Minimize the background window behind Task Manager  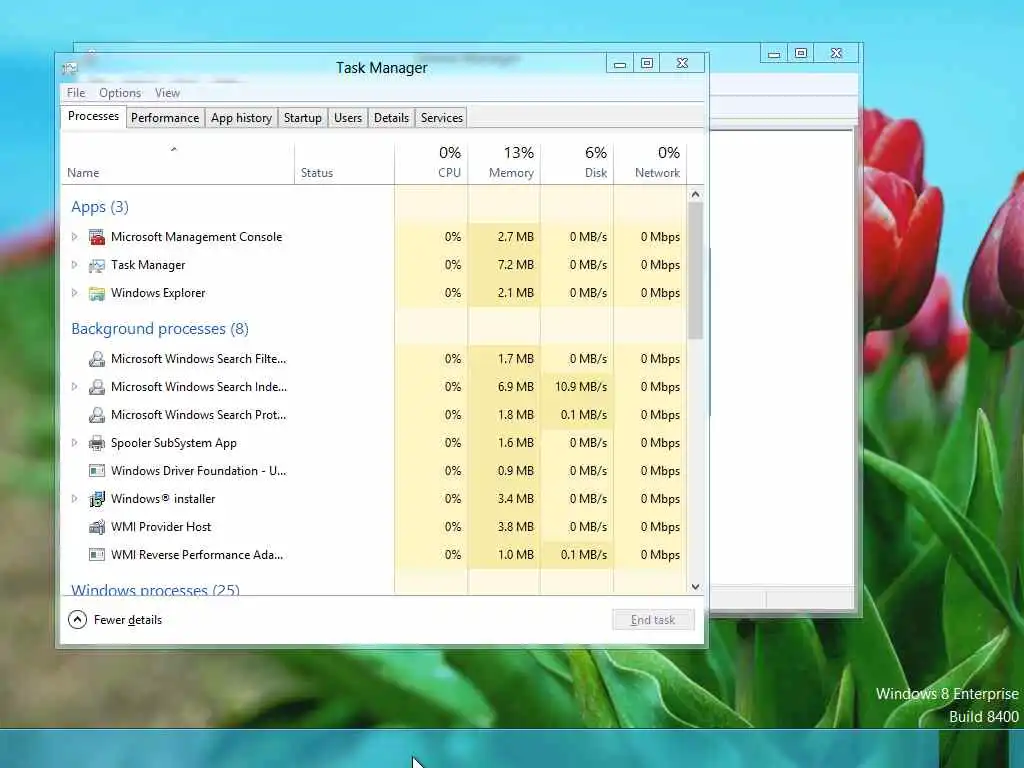774,54
